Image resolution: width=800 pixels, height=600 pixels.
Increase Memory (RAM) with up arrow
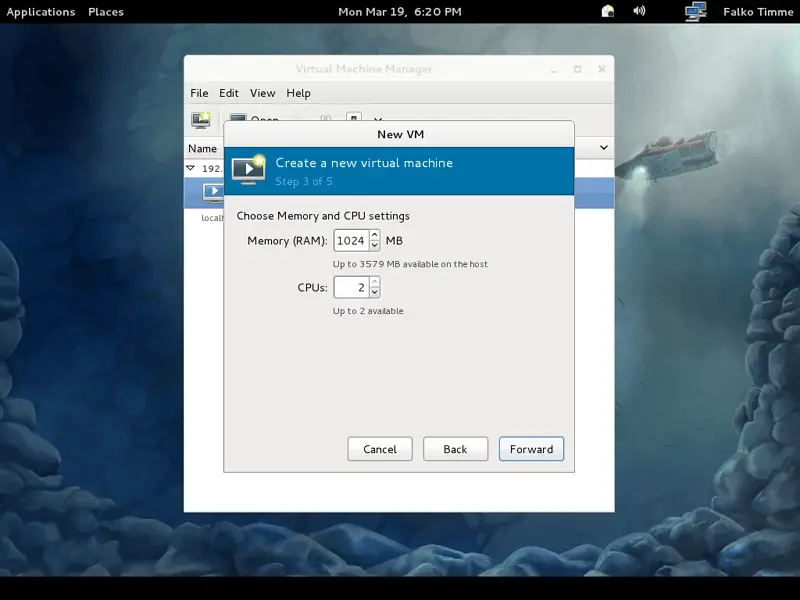click(x=375, y=236)
